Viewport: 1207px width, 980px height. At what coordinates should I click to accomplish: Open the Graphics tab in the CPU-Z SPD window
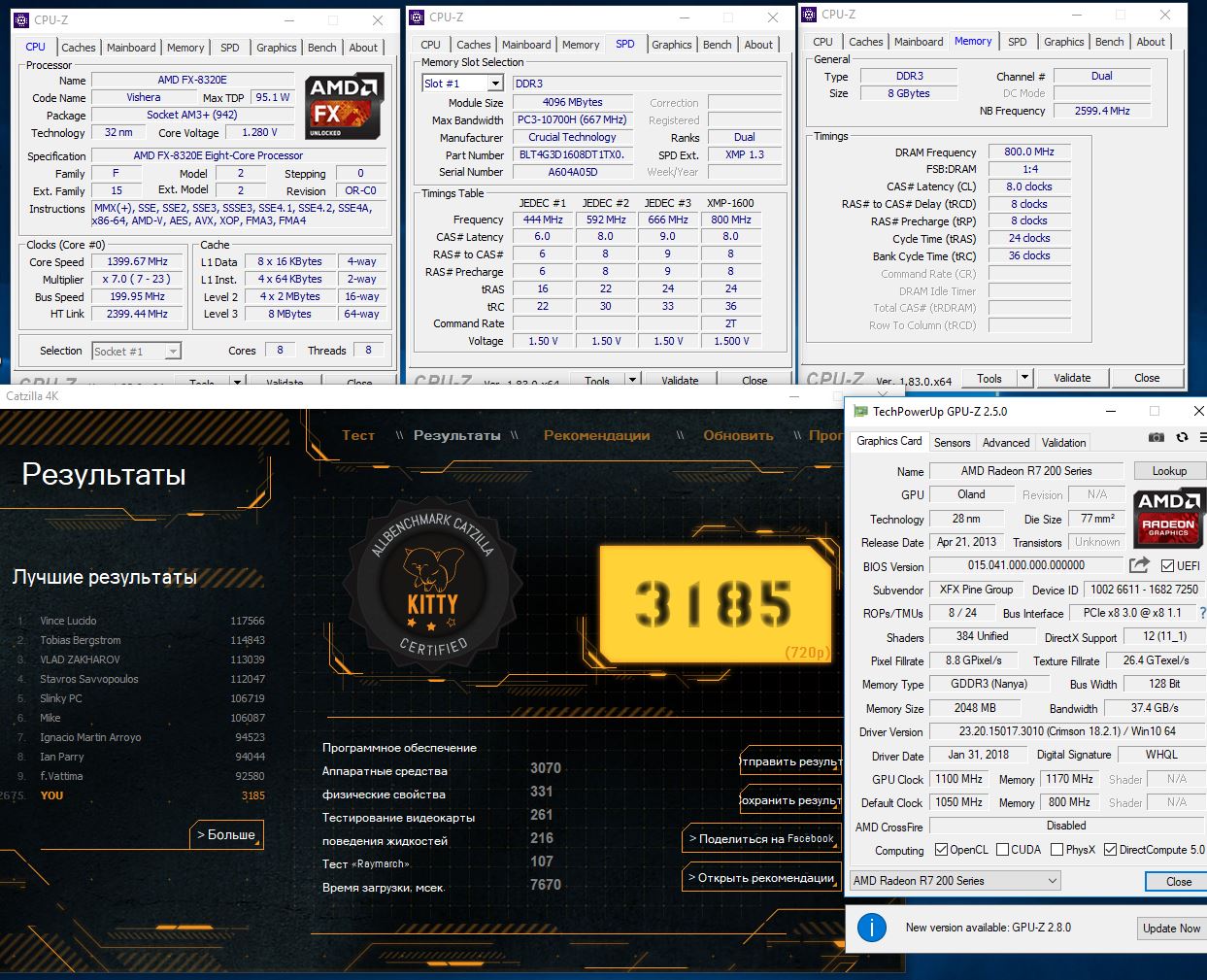pyautogui.click(x=671, y=45)
